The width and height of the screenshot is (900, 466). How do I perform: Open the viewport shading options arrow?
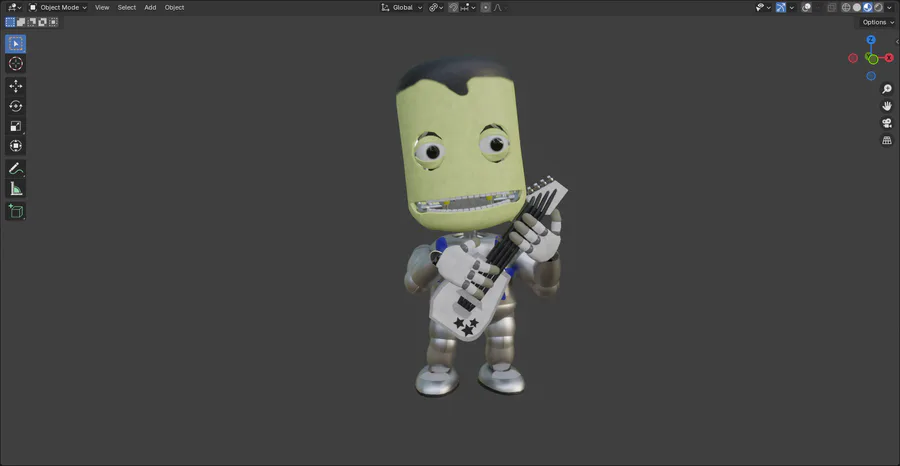[889, 7]
